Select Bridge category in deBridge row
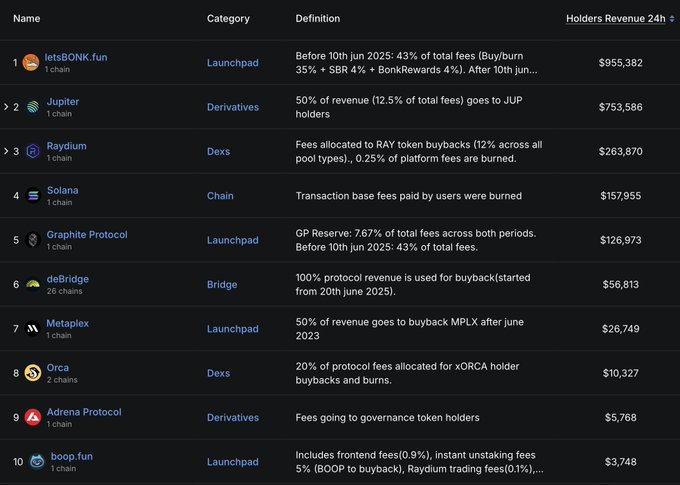The height and width of the screenshot is (485, 680). pos(222,285)
